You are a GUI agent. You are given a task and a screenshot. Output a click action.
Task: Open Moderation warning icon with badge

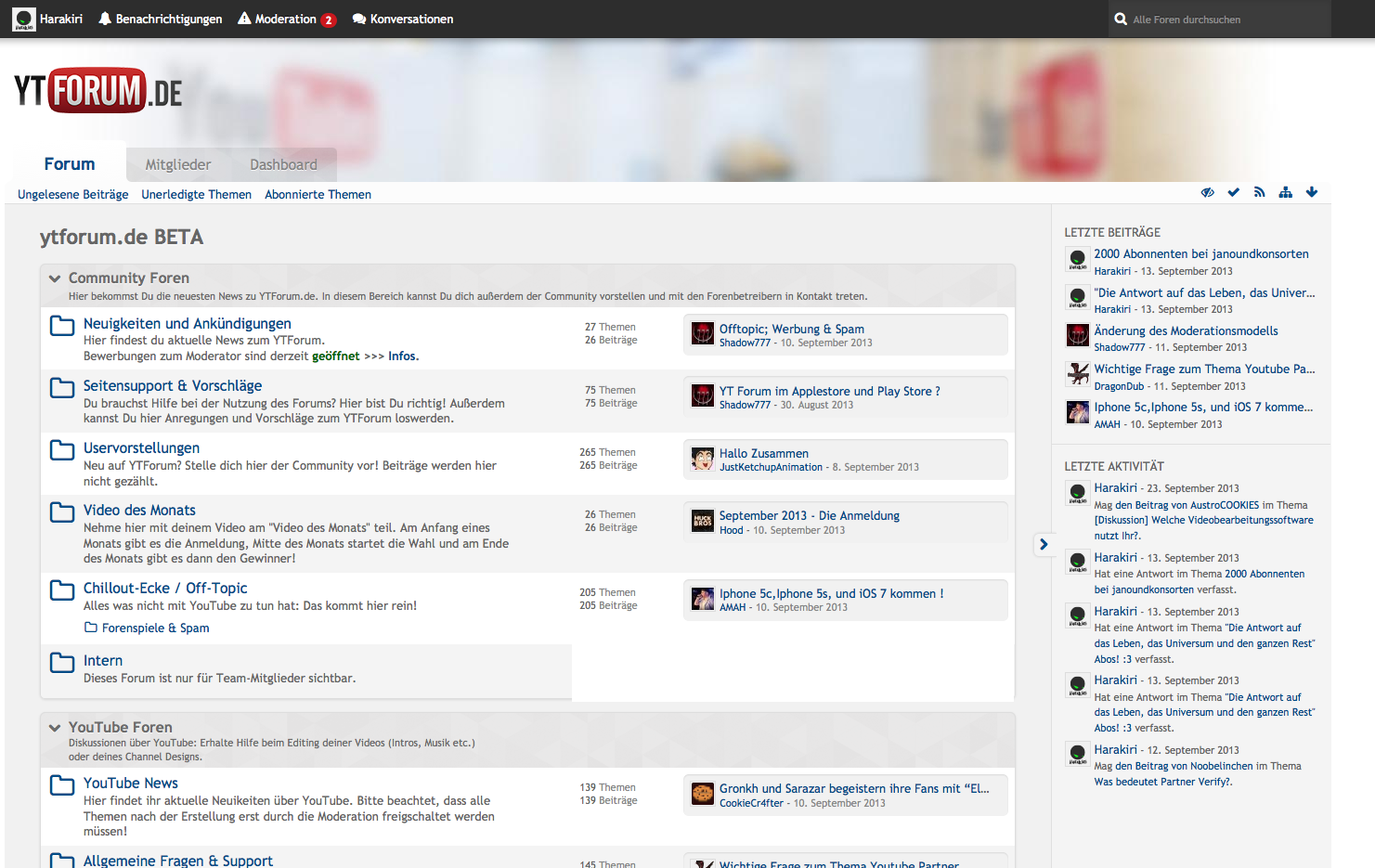click(245, 19)
